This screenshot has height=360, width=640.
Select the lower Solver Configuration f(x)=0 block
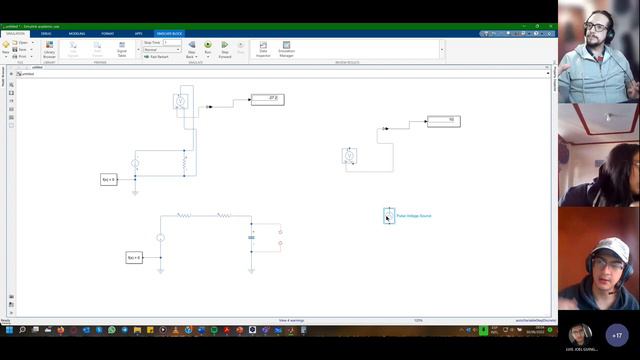(x=134, y=258)
